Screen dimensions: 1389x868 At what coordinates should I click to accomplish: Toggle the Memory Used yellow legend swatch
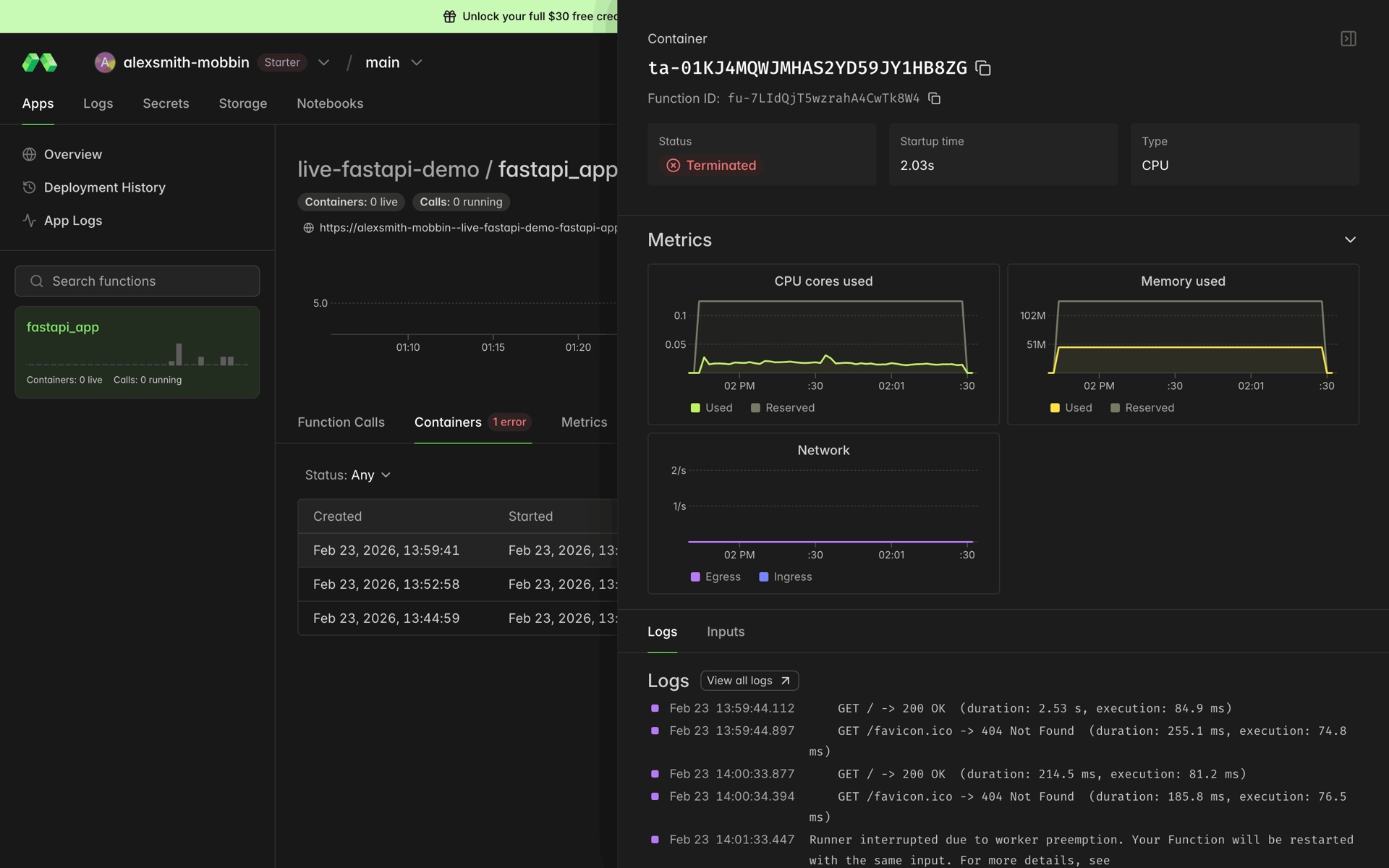tap(1055, 408)
